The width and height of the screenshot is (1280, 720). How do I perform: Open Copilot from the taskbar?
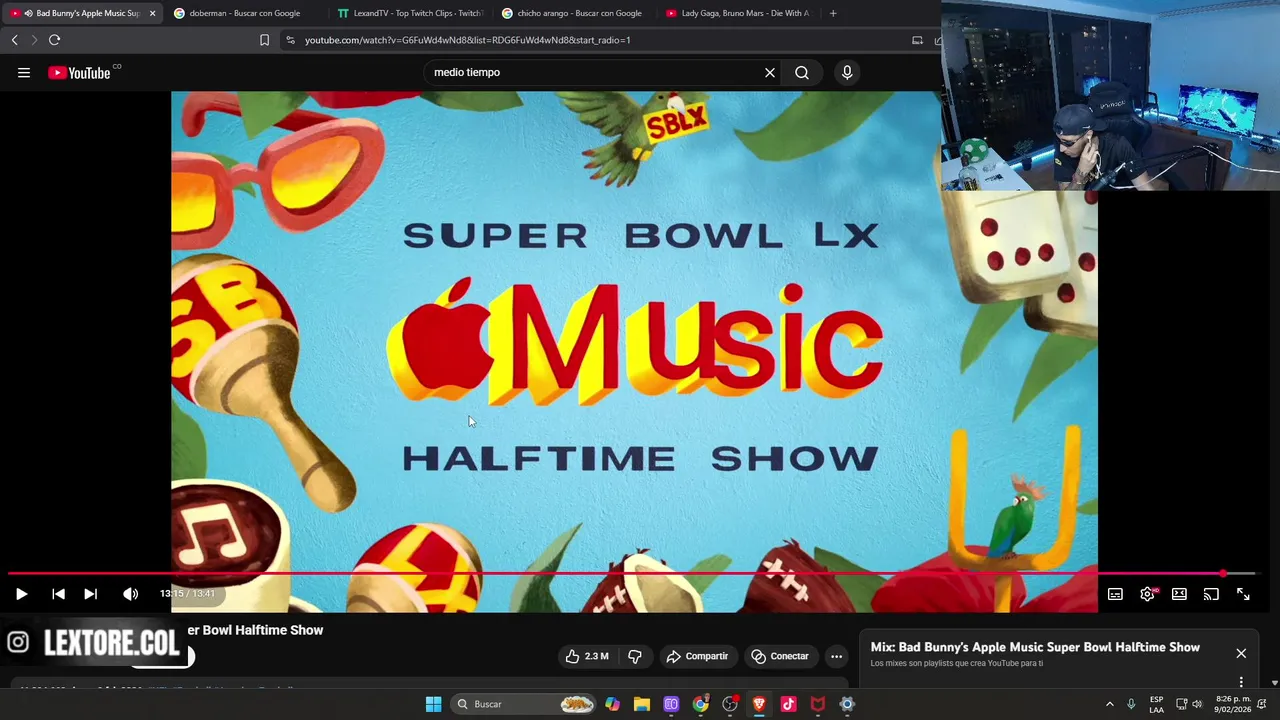coord(612,704)
